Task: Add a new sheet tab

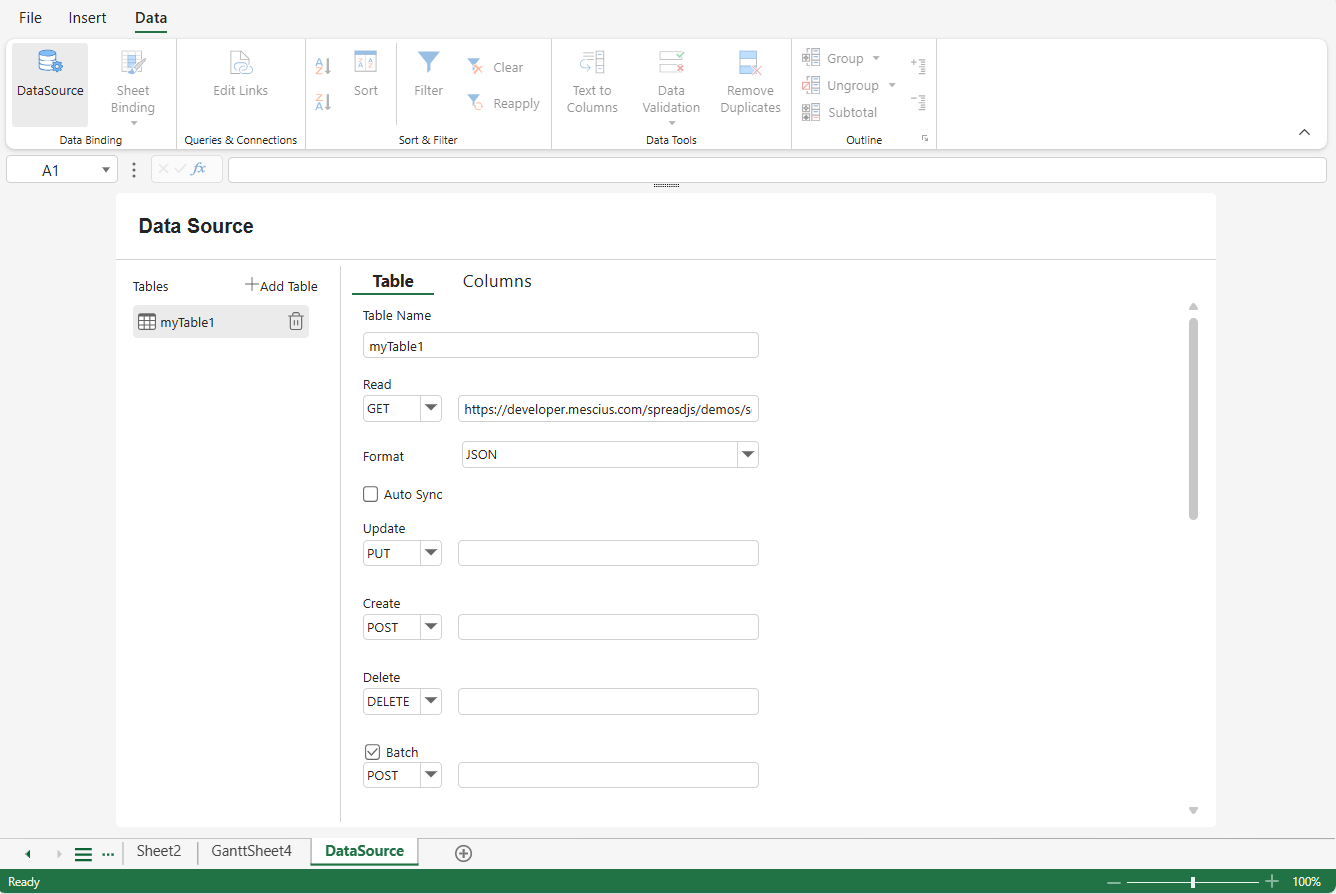Action: tap(463, 853)
